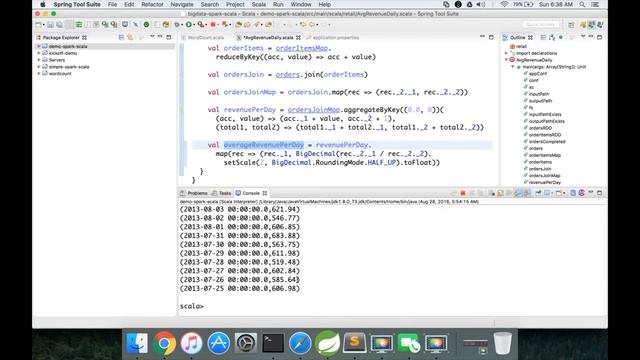Open Spotlight search in the menu bar
Image resolution: width=640 pixels, height=360 pixels.
[x=582, y=4]
